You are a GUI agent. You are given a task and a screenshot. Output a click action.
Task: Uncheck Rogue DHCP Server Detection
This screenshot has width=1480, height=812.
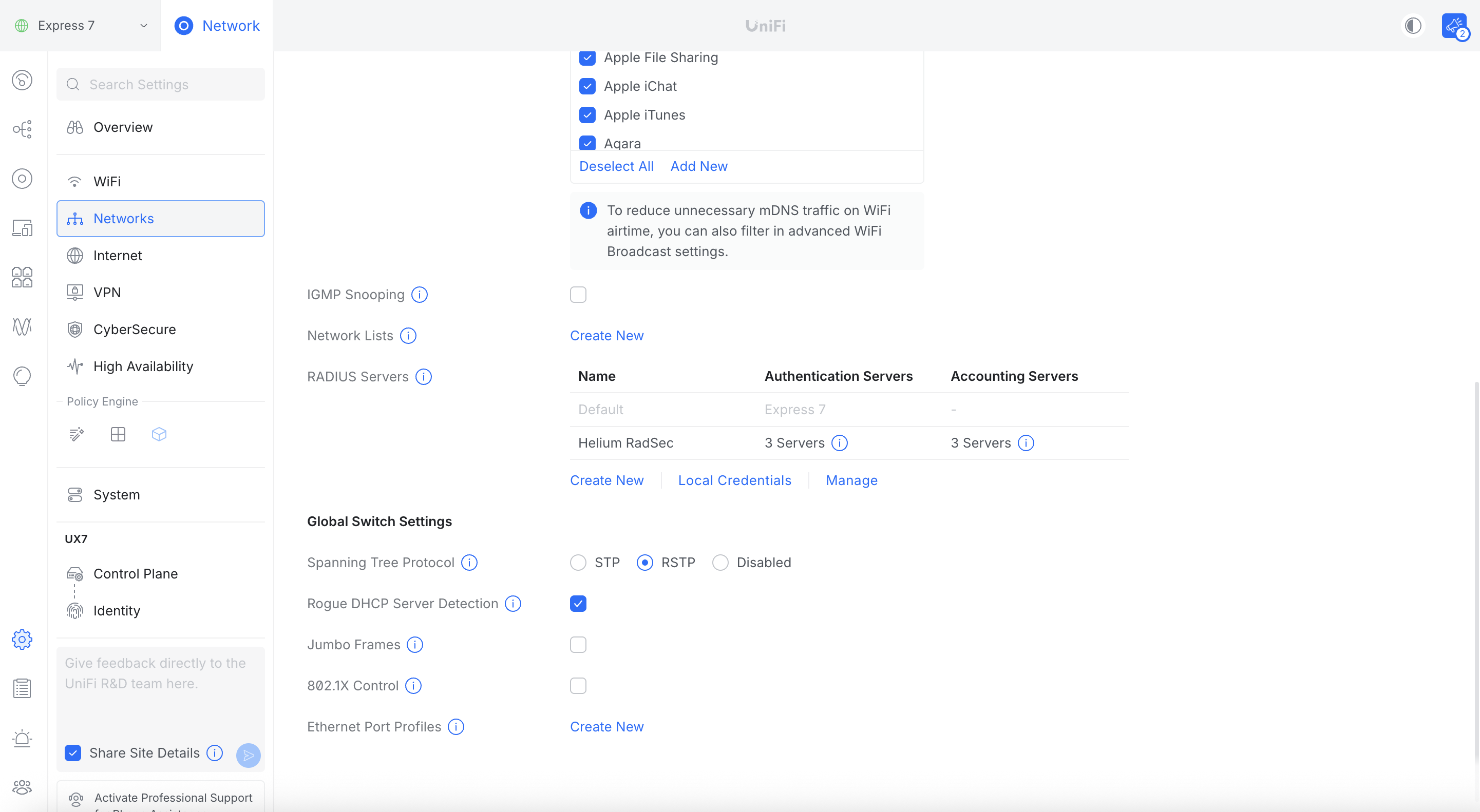point(578,604)
